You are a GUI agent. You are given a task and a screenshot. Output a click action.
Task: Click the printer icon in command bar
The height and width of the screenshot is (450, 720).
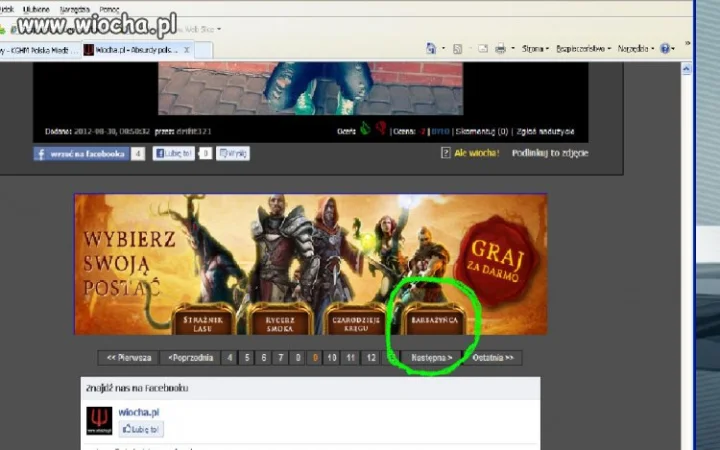coord(500,48)
